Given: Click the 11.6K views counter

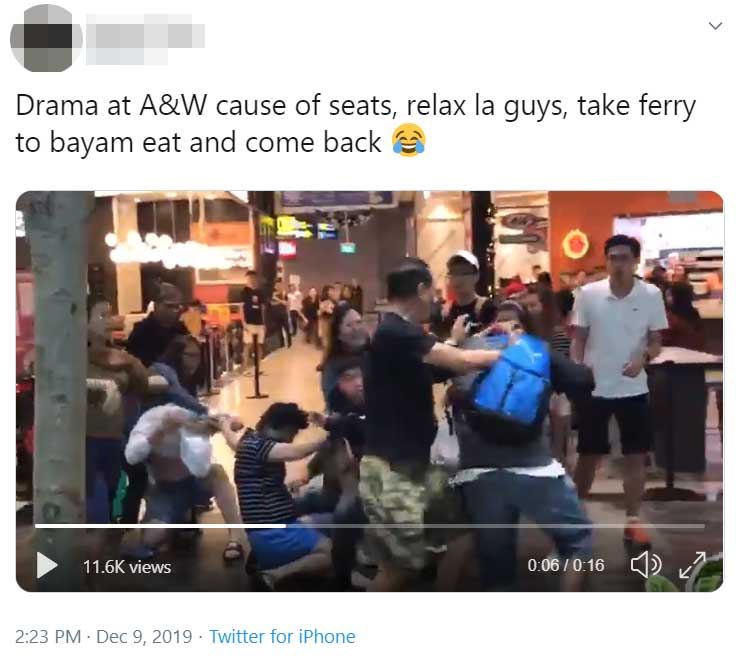Looking at the screenshot, I should [x=127, y=567].
